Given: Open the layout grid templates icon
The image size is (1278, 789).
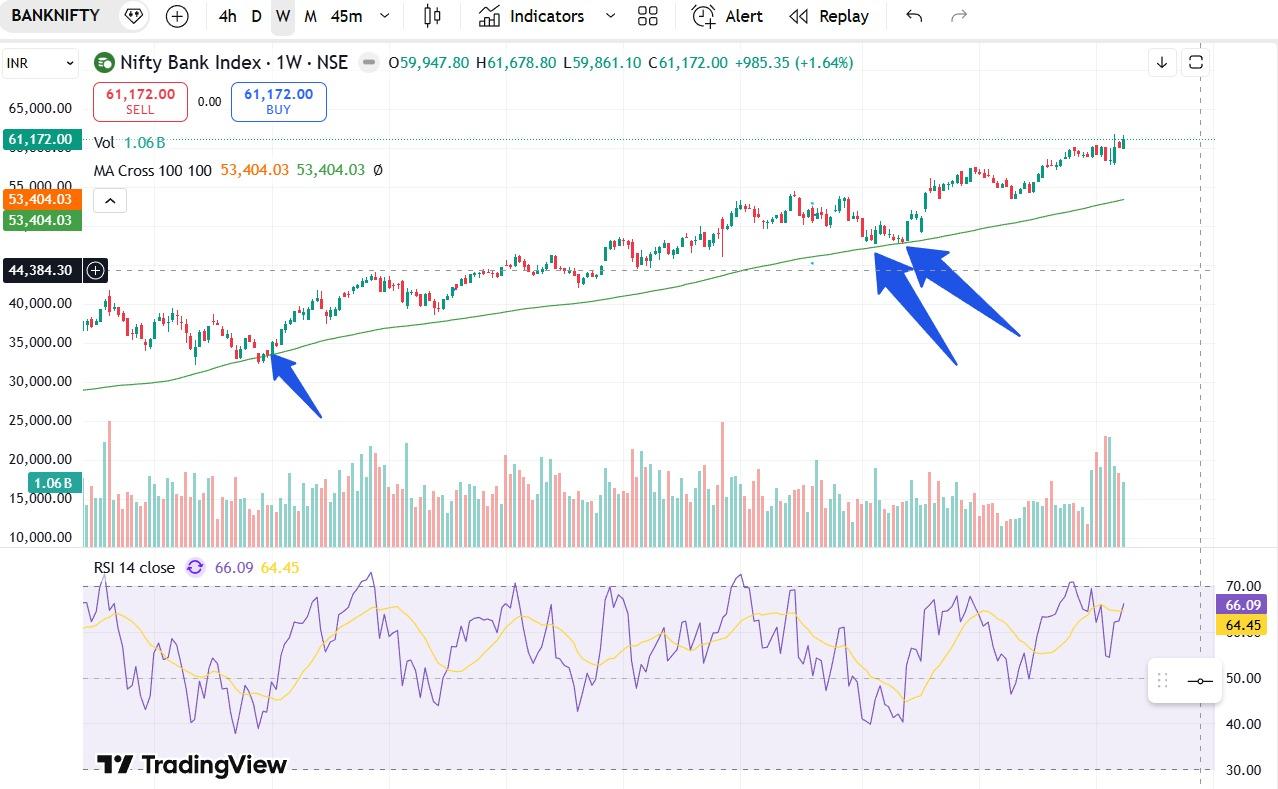Looking at the screenshot, I should (648, 16).
